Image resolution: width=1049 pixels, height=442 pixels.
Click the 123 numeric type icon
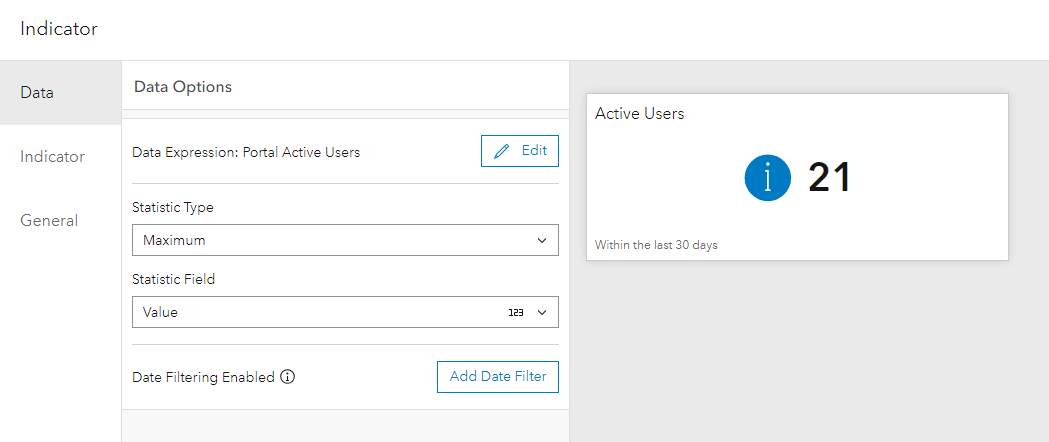[x=516, y=313]
